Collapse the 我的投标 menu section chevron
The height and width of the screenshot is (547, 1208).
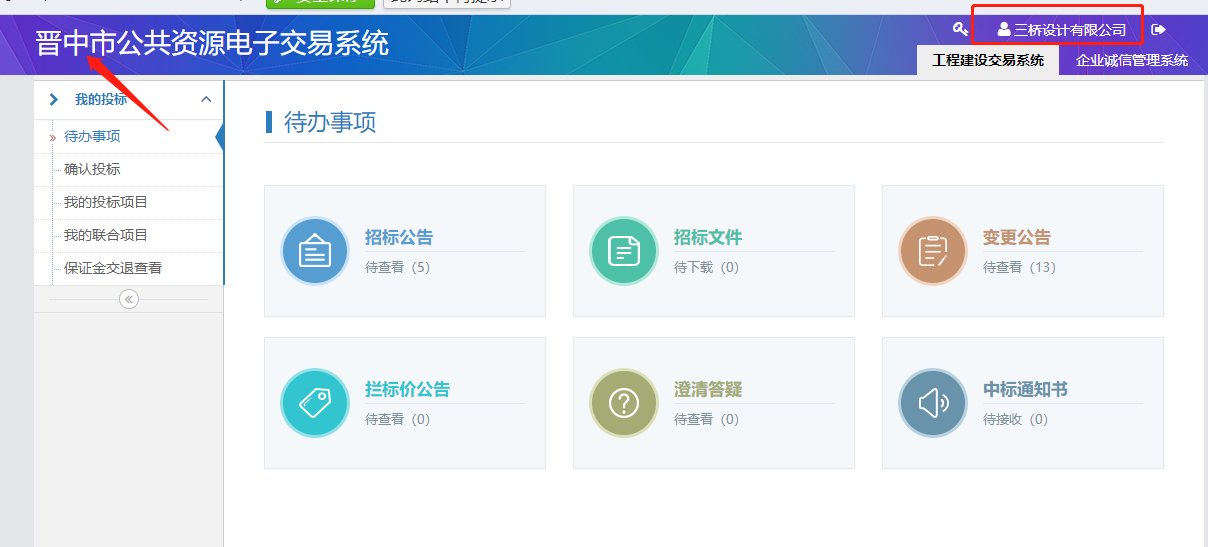coord(206,99)
